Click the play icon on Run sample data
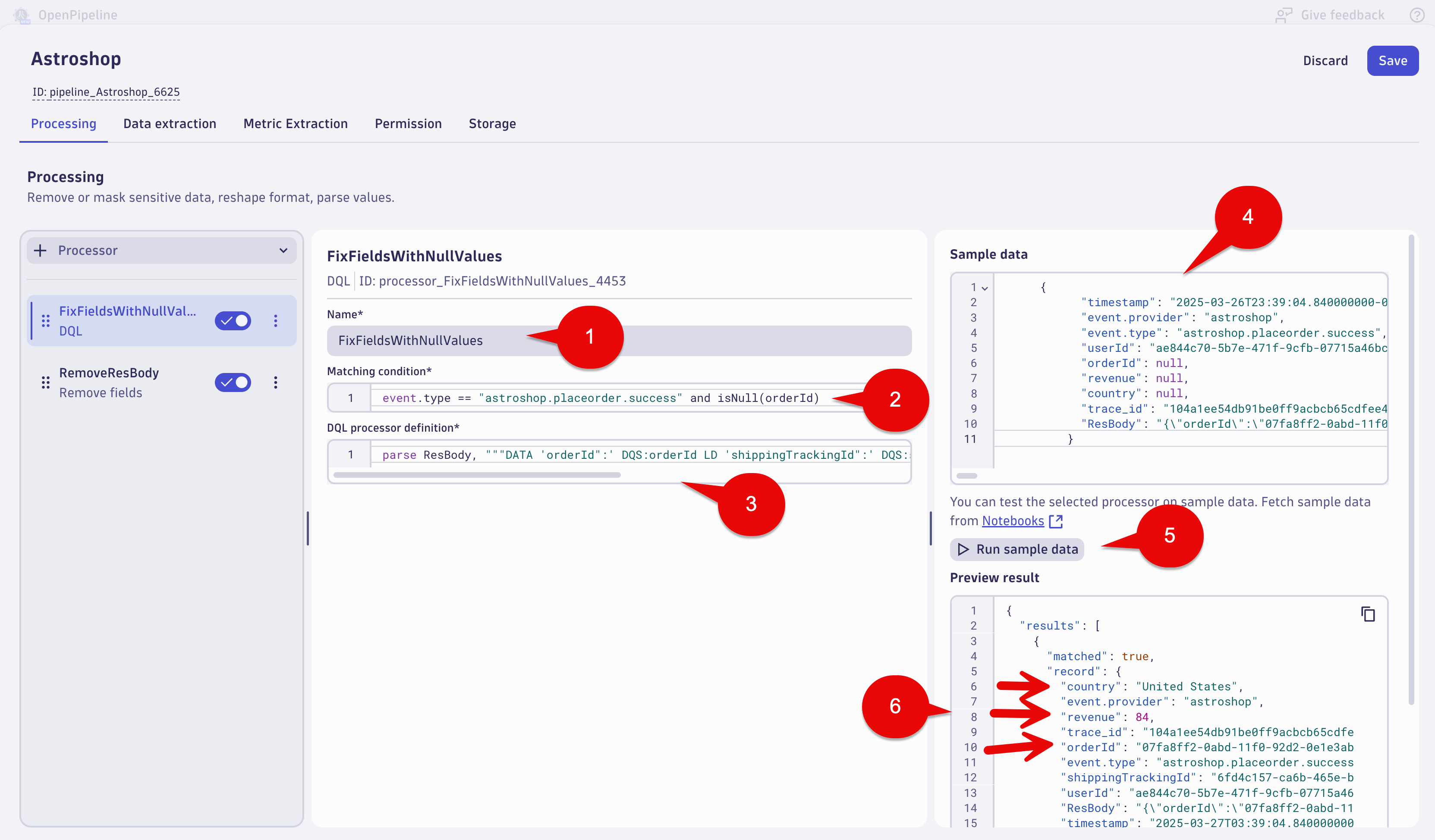The height and width of the screenshot is (840, 1435). pos(963,549)
